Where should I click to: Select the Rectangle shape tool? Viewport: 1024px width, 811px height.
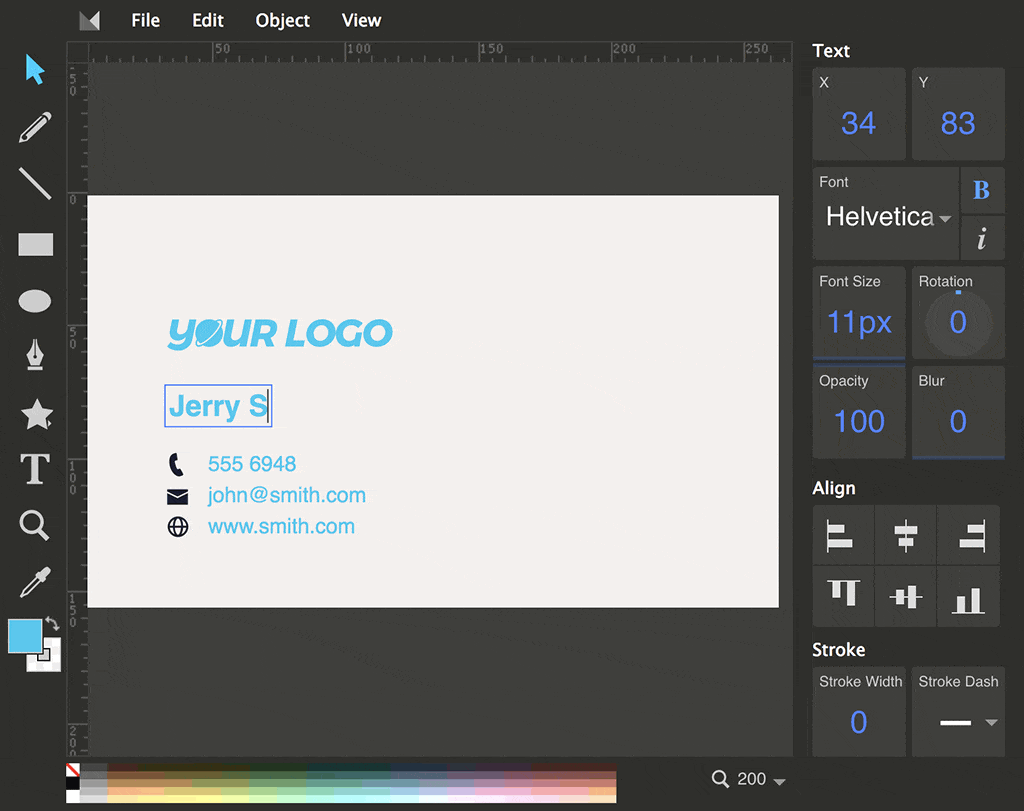click(35, 244)
